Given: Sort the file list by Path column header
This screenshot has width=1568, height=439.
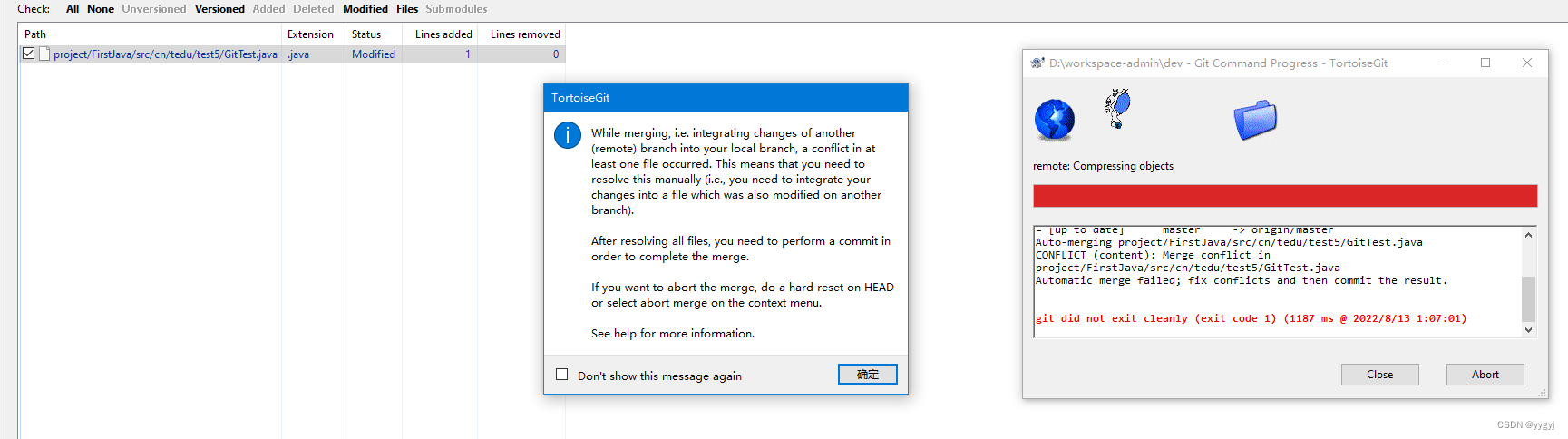Looking at the screenshot, I should (x=150, y=34).
